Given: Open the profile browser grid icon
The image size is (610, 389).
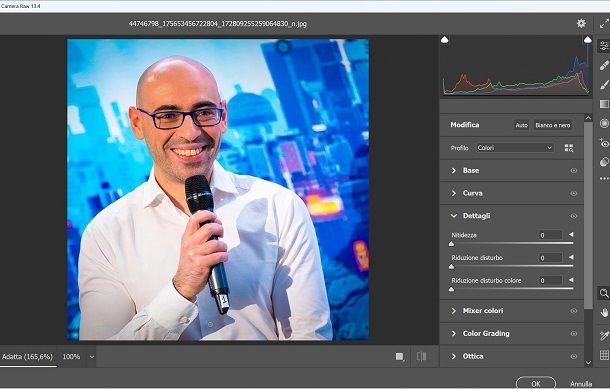Looking at the screenshot, I should tap(569, 148).
